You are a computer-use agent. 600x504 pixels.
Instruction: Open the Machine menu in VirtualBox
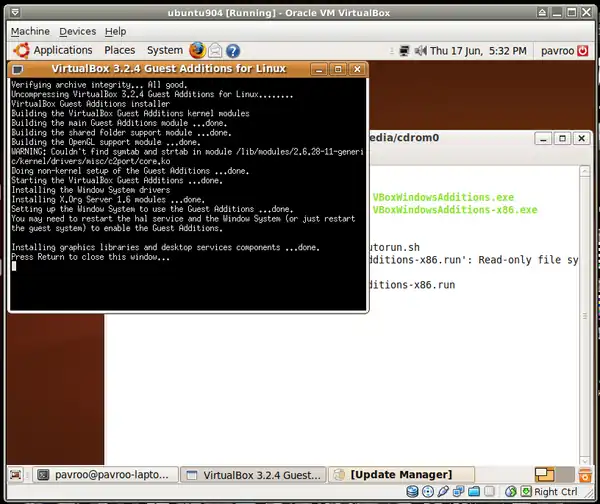pyautogui.click(x=29, y=31)
